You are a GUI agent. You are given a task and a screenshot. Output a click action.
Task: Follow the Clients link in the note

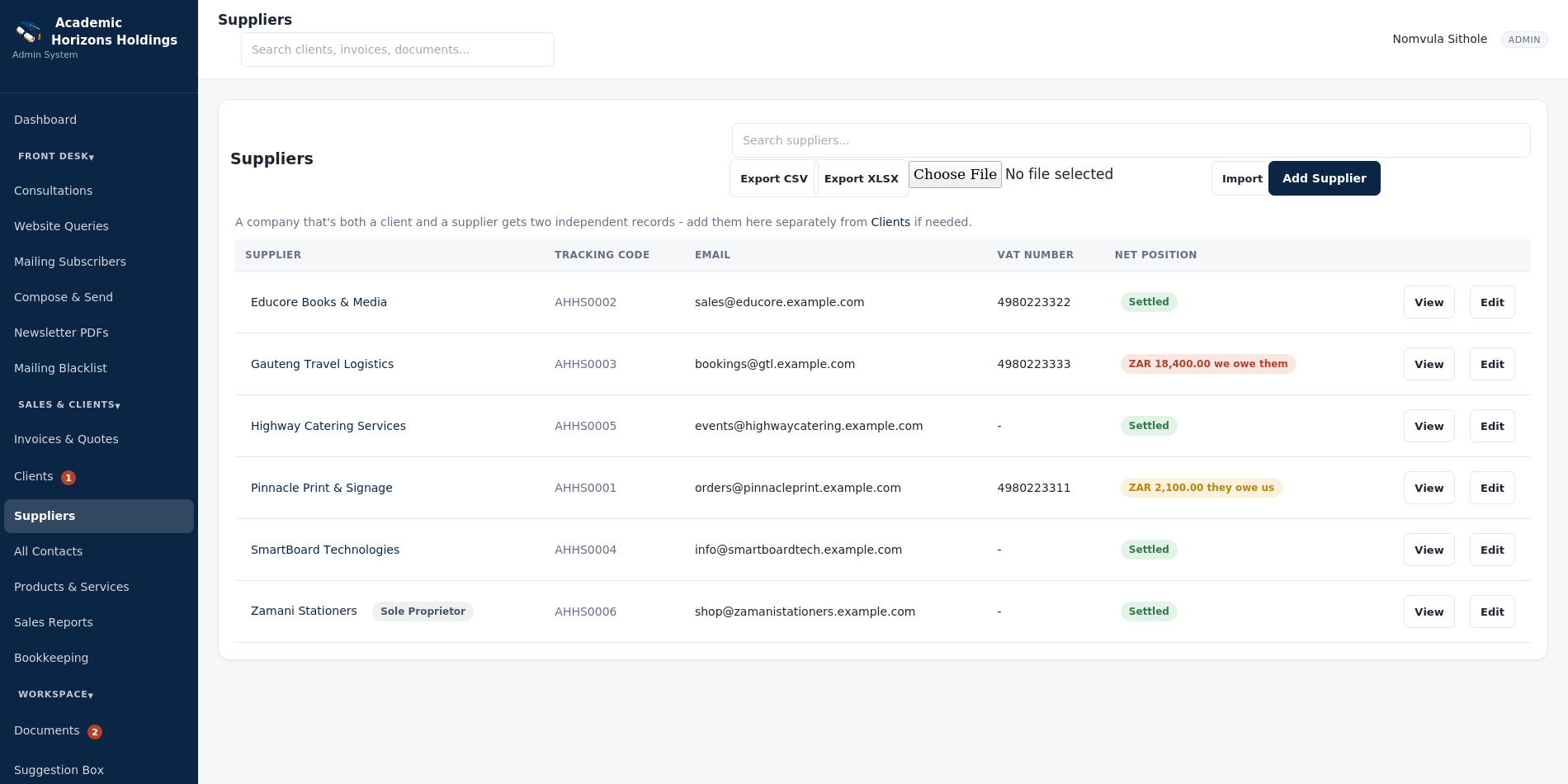pos(890,222)
